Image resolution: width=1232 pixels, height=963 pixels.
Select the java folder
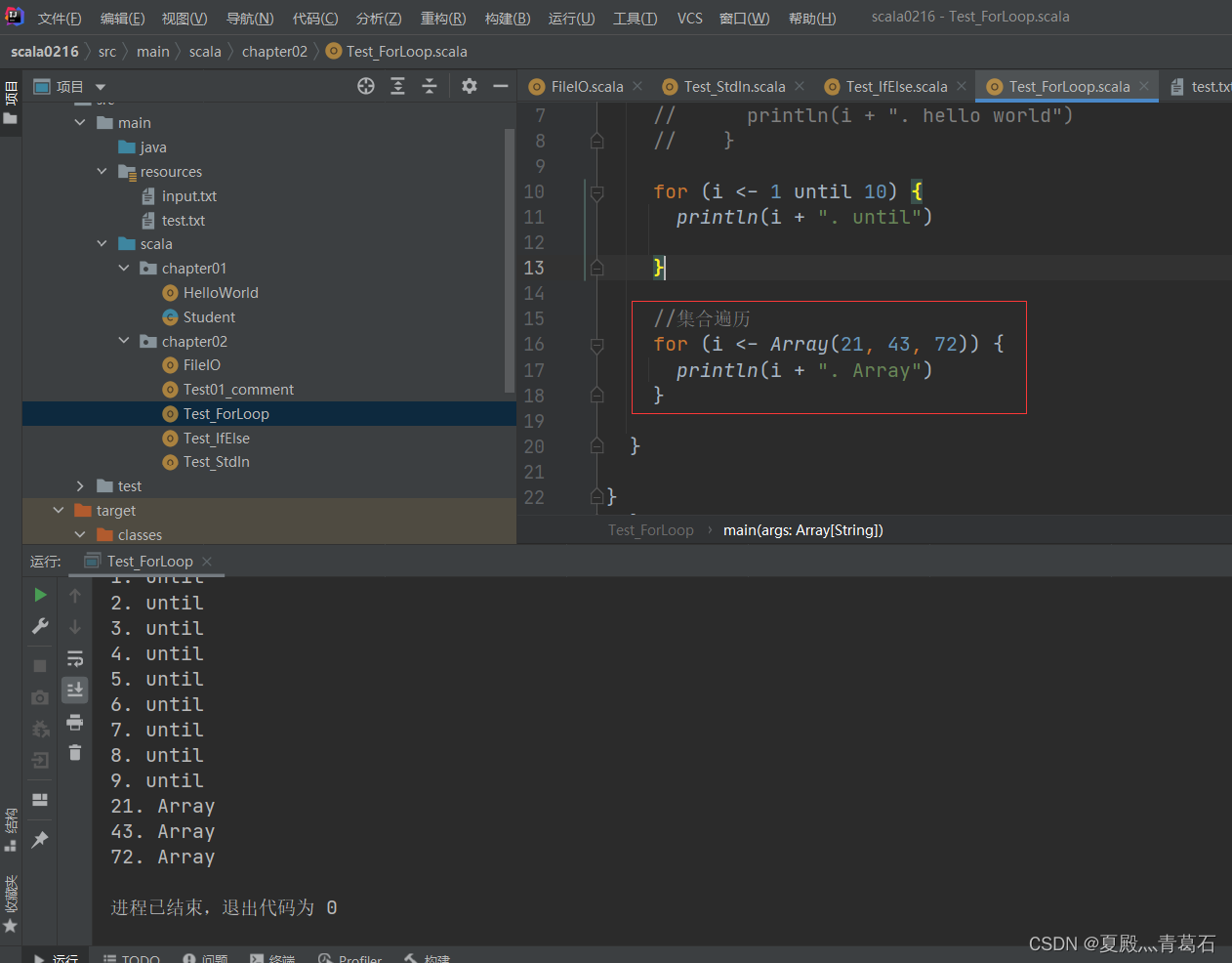click(x=153, y=147)
